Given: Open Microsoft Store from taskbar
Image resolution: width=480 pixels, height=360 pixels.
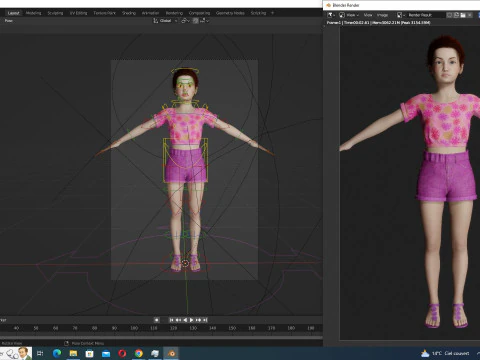Looking at the screenshot, I should 89,353.
